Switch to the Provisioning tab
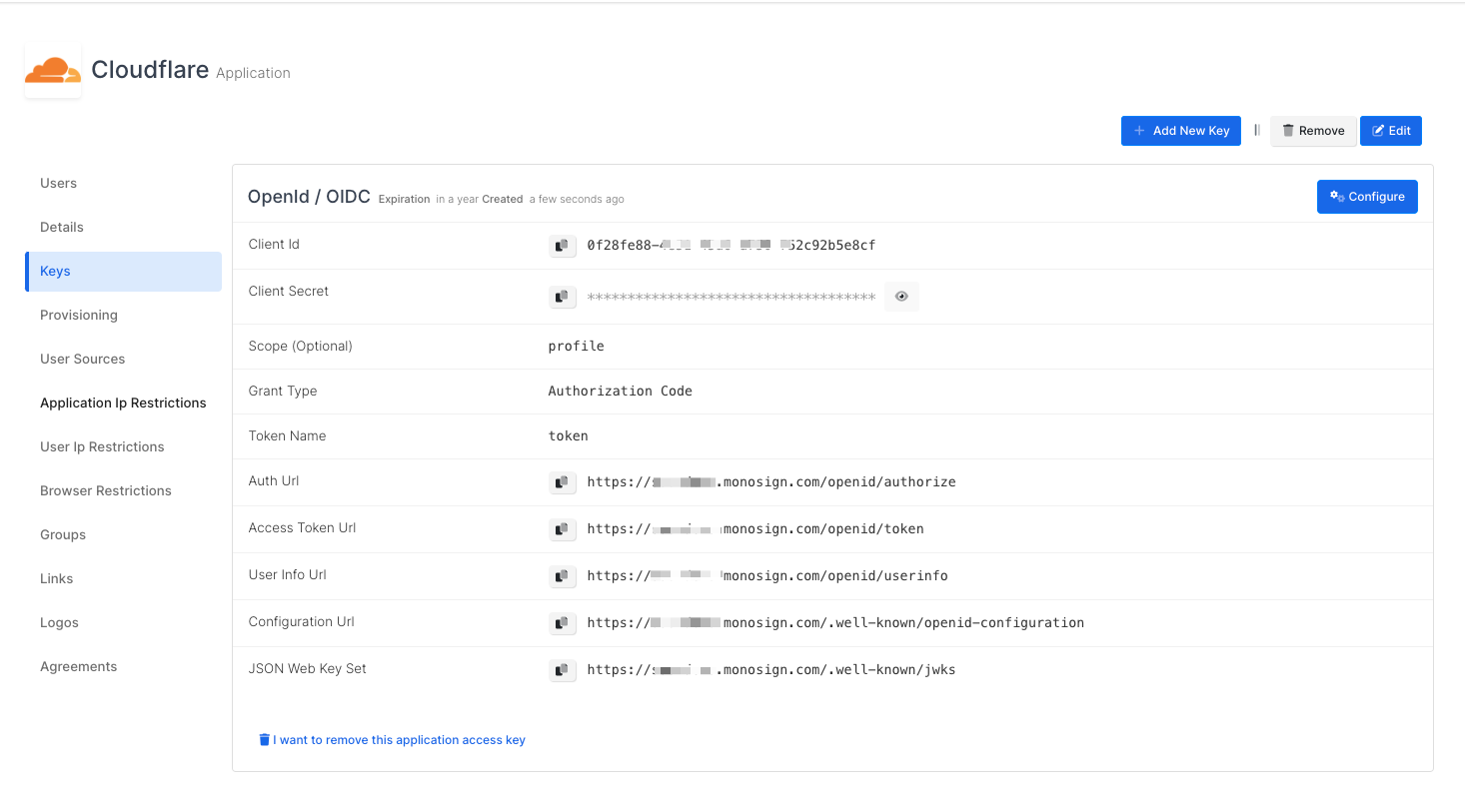1465x812 pixels. coord(79,316)
